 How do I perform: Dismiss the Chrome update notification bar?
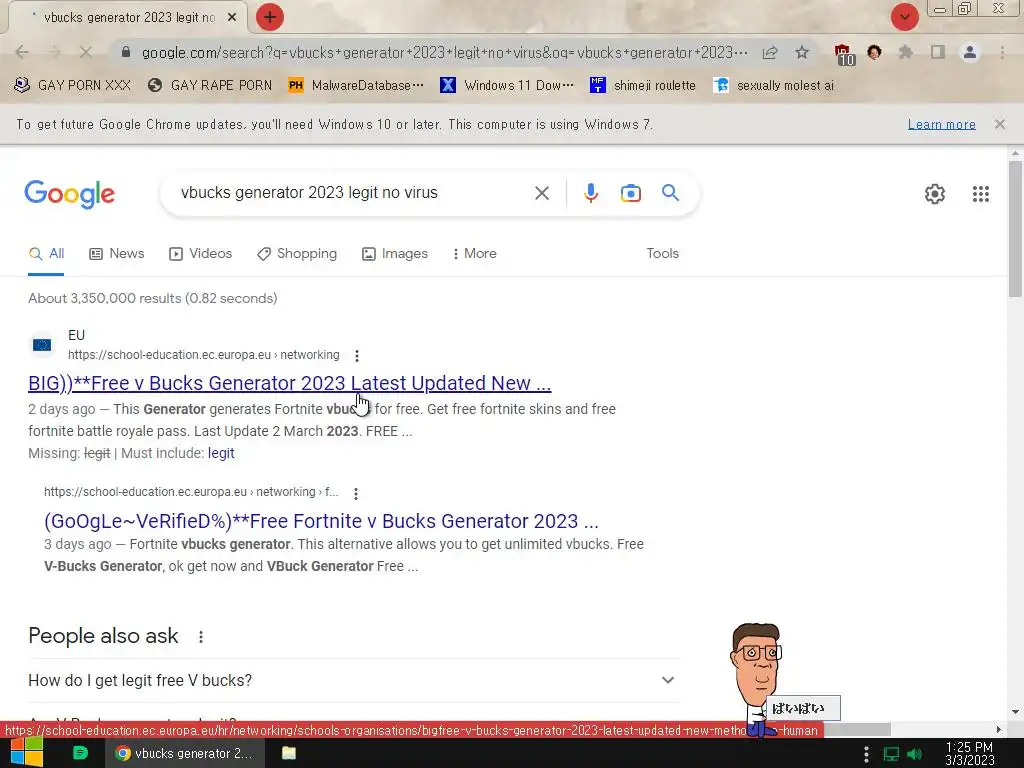(1000, 124)
